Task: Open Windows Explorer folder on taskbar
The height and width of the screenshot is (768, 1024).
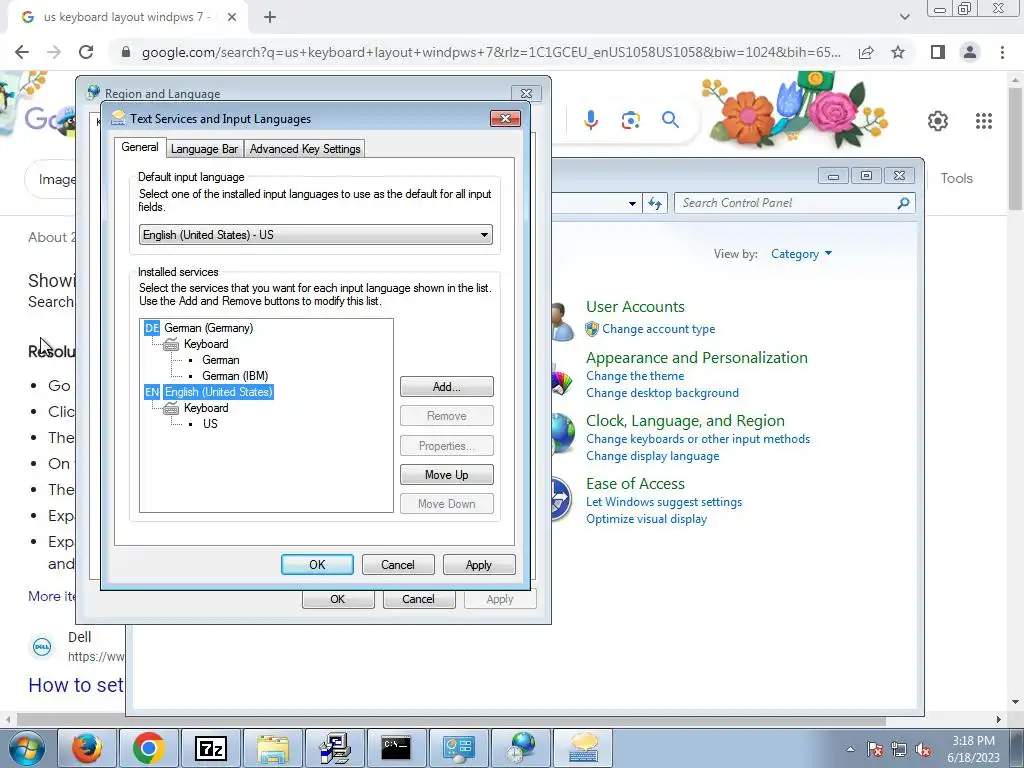Action: (272, 748)
